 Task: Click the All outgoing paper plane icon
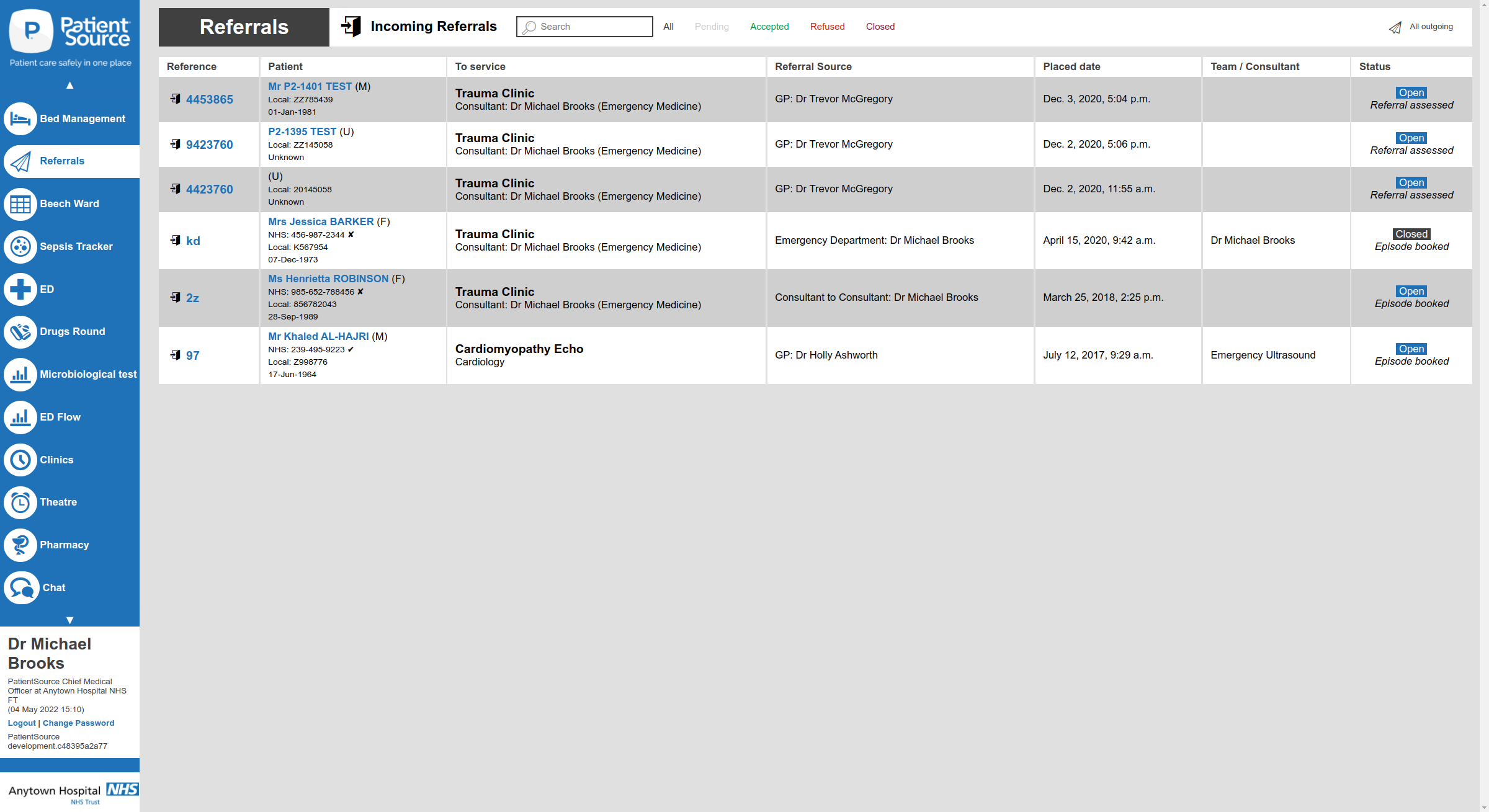[x=1395, y=27]
